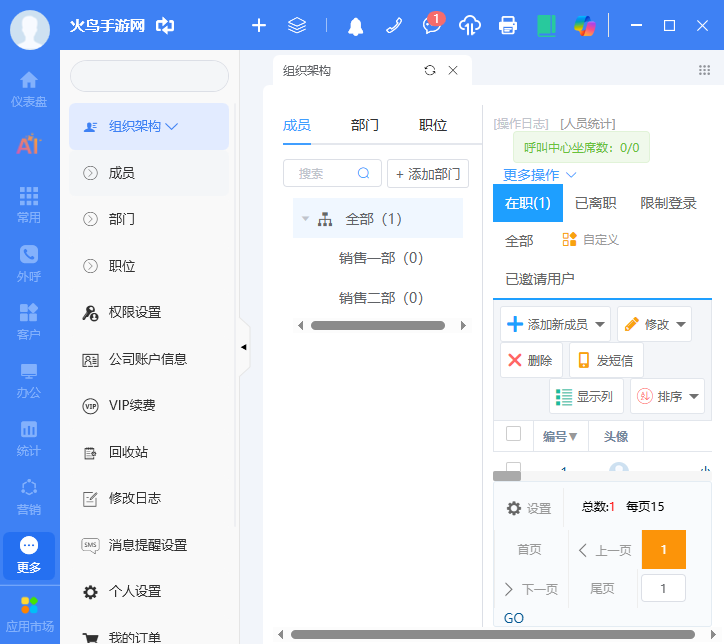The height and width of the screenshot is (644, 724).
Task: Click the 显示列 button
Action: point(586,396)
